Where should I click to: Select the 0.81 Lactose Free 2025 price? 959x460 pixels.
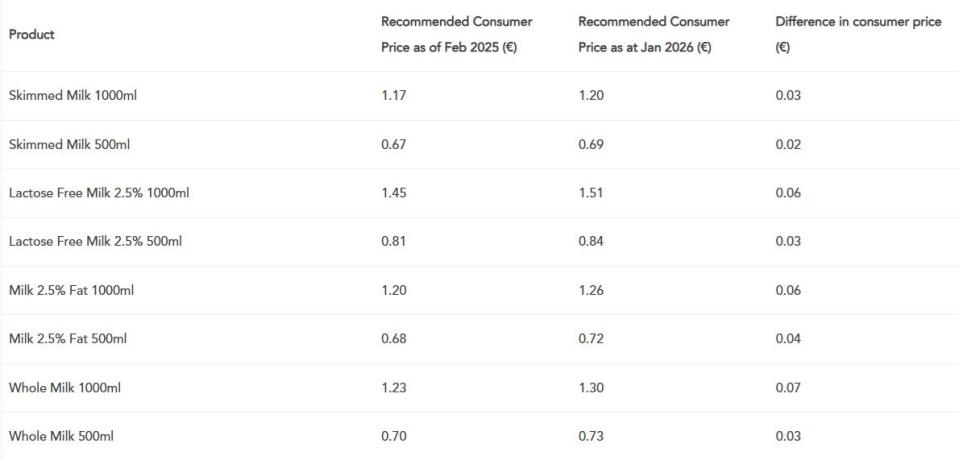pyautogui.click(x=393, y=241)
